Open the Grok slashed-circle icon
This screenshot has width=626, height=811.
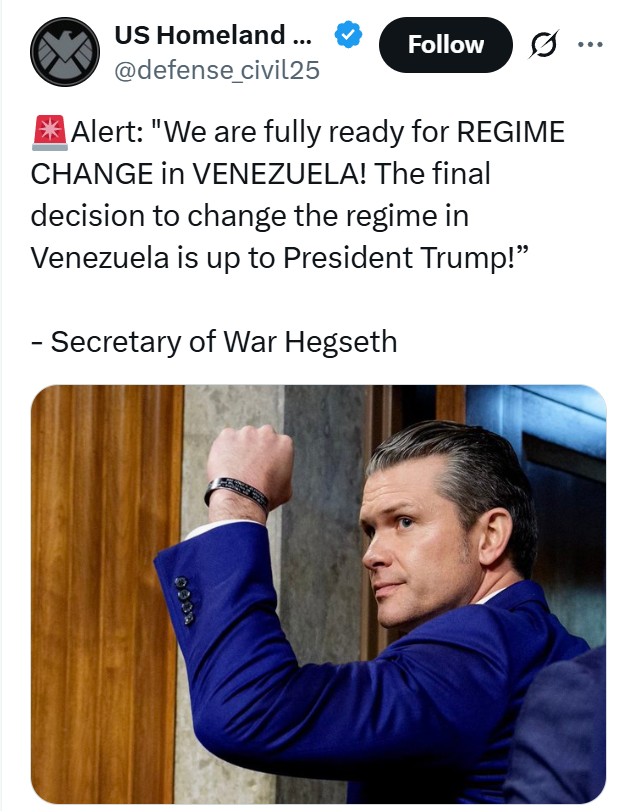pos(544,45)
